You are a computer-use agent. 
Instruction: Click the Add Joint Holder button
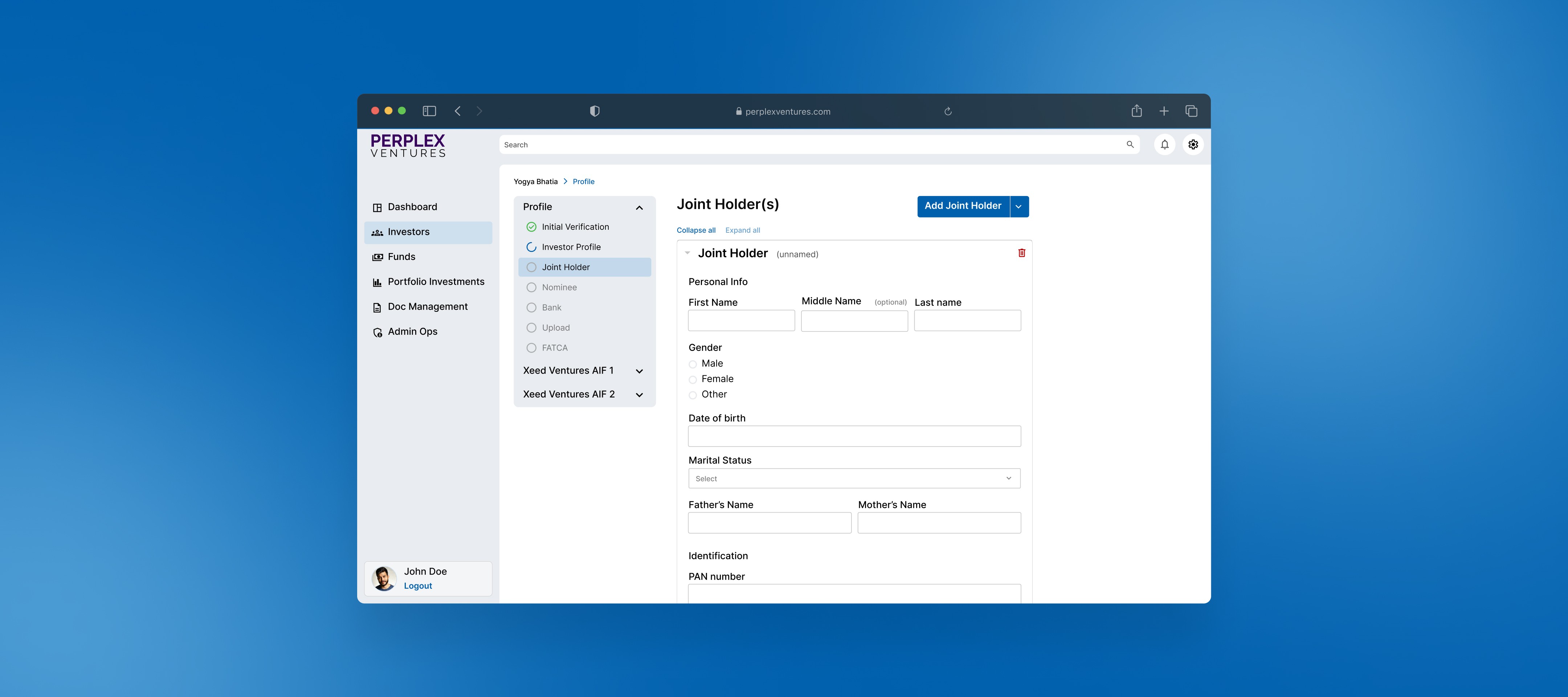click(x=962, y=206)
